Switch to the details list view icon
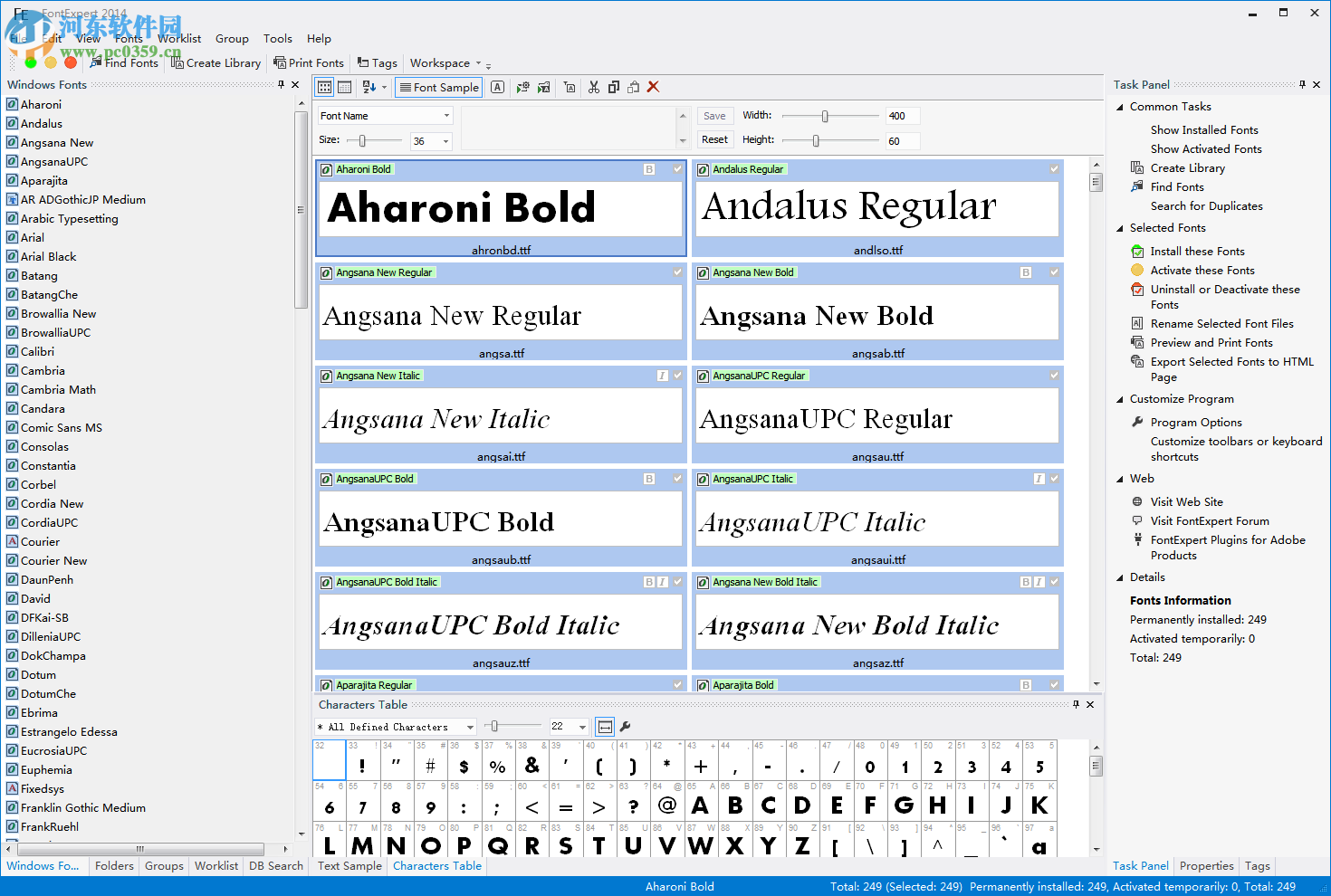The height and width of the screenshot is (896, 1331). pos(345,87)
